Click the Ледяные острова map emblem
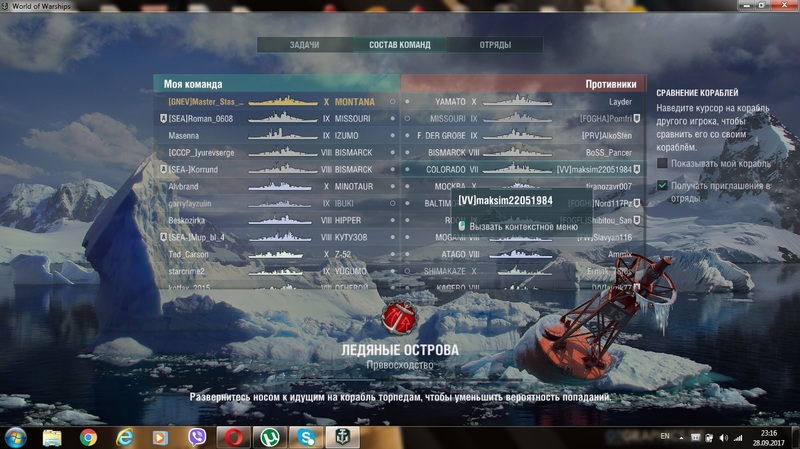The height and width of the screenshot is (449, 800). (x=400, y=317)
